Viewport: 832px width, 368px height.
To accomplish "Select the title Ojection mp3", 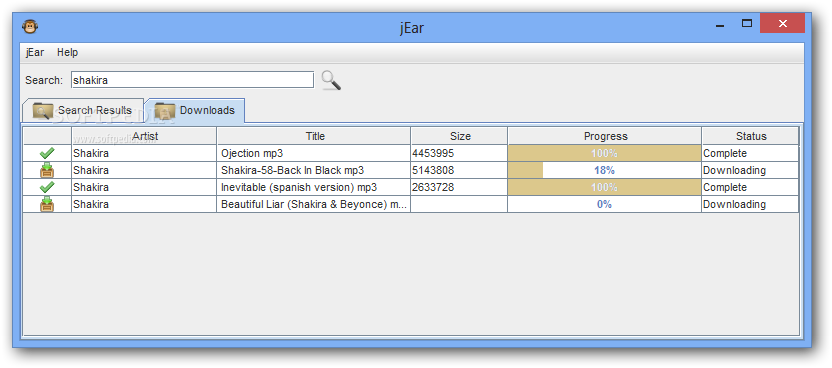I will point(252,153).
